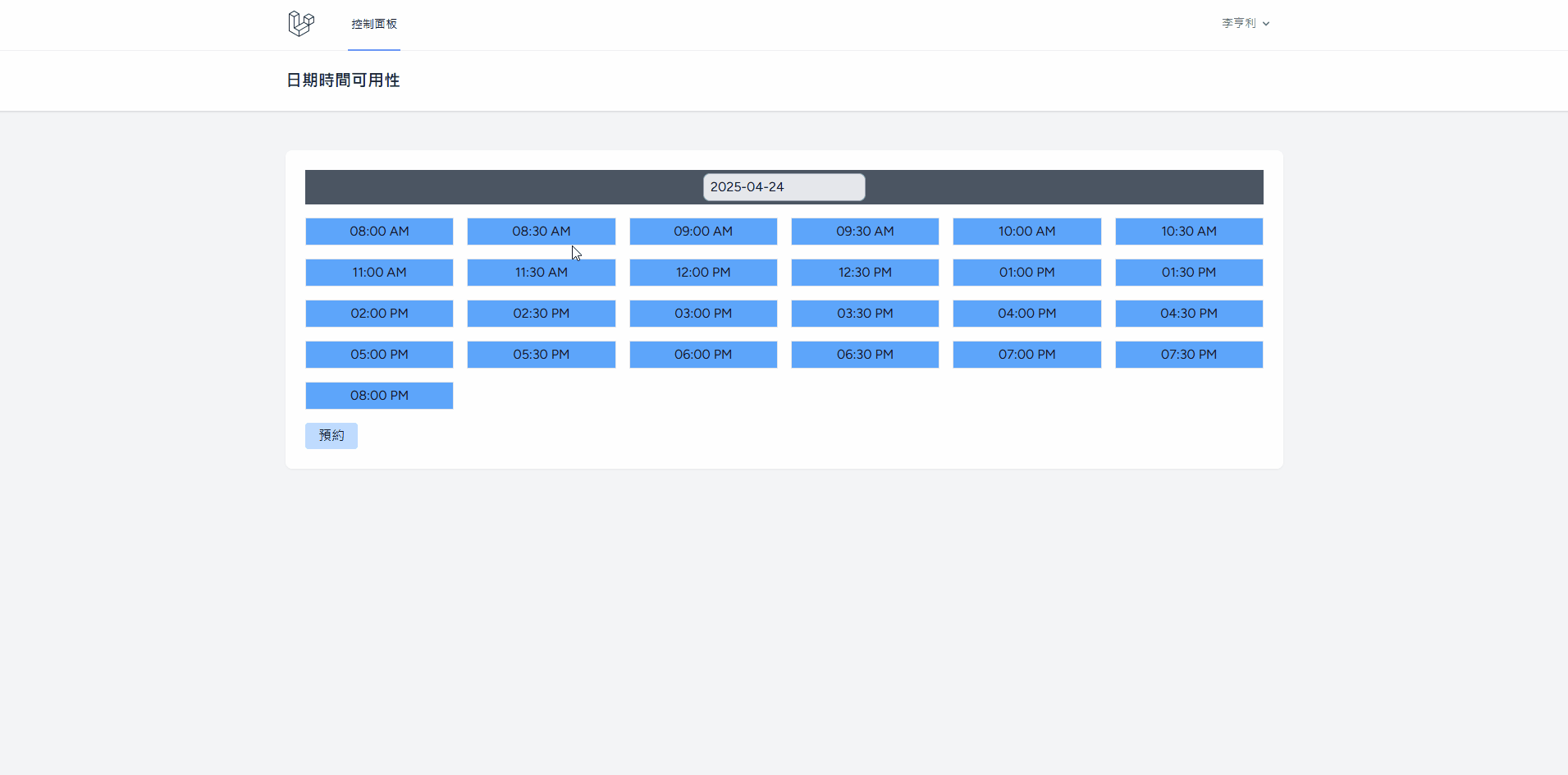The image size is (1568, 775).
Task: Pick the 05:30 PM time slot
Action: point(542,355)
